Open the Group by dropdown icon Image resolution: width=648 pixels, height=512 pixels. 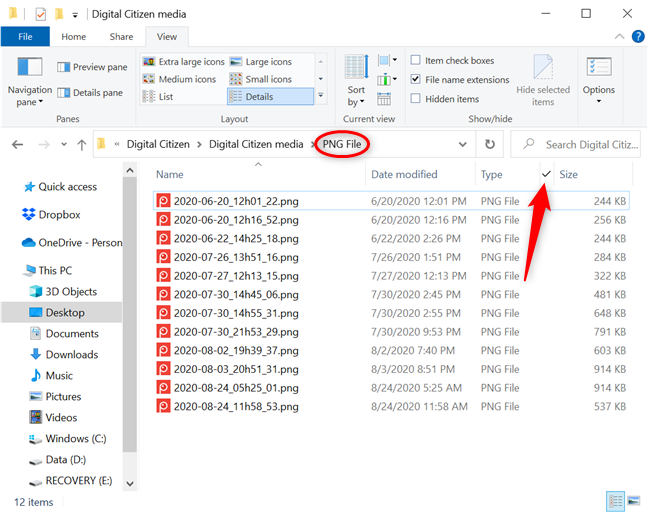(387, 60)
